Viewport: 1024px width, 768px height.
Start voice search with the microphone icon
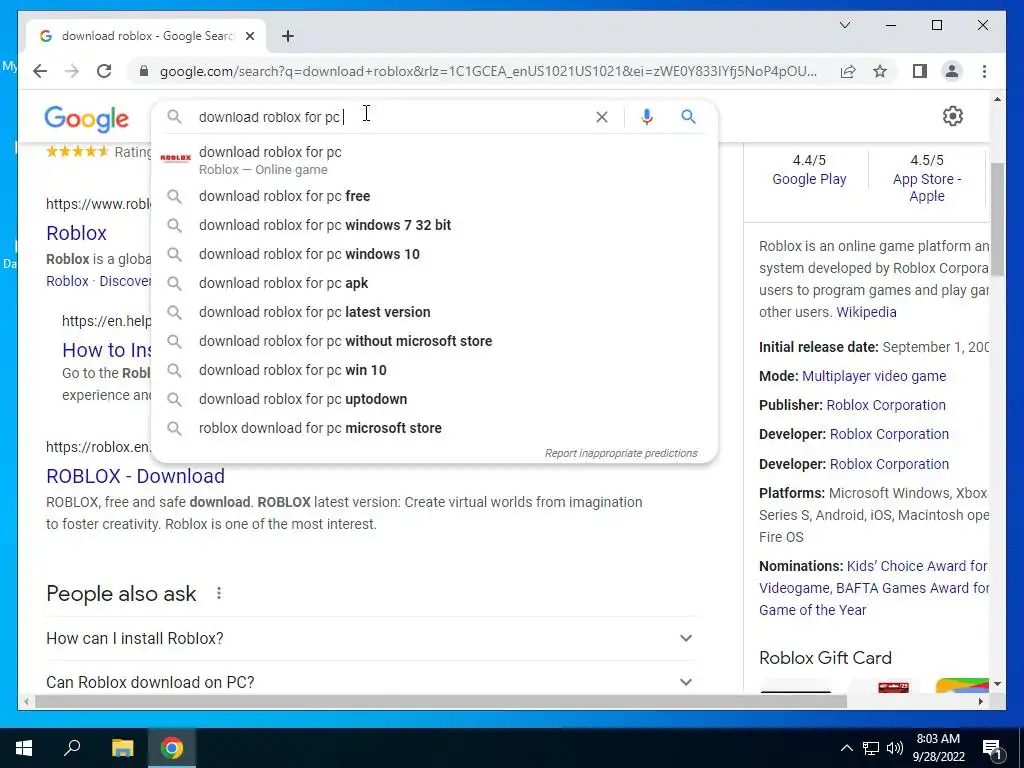coord(647,117)
